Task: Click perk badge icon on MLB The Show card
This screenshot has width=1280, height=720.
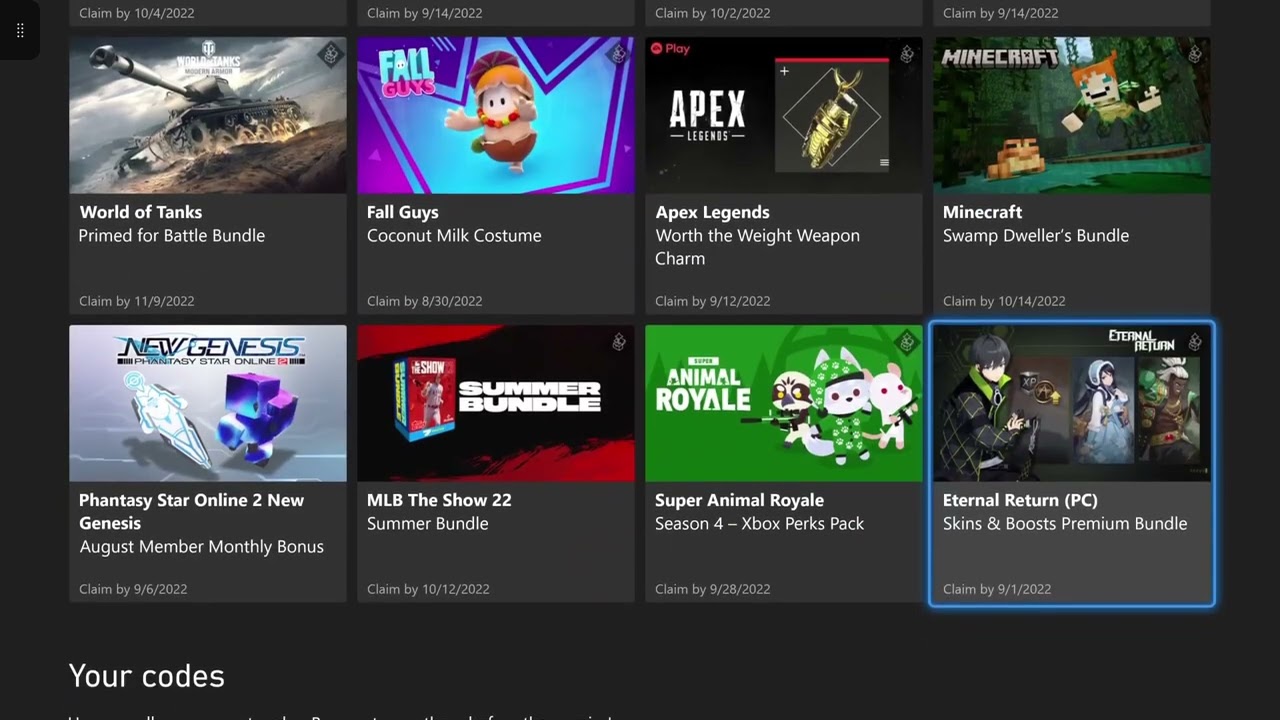Action: tap(618, 342)
